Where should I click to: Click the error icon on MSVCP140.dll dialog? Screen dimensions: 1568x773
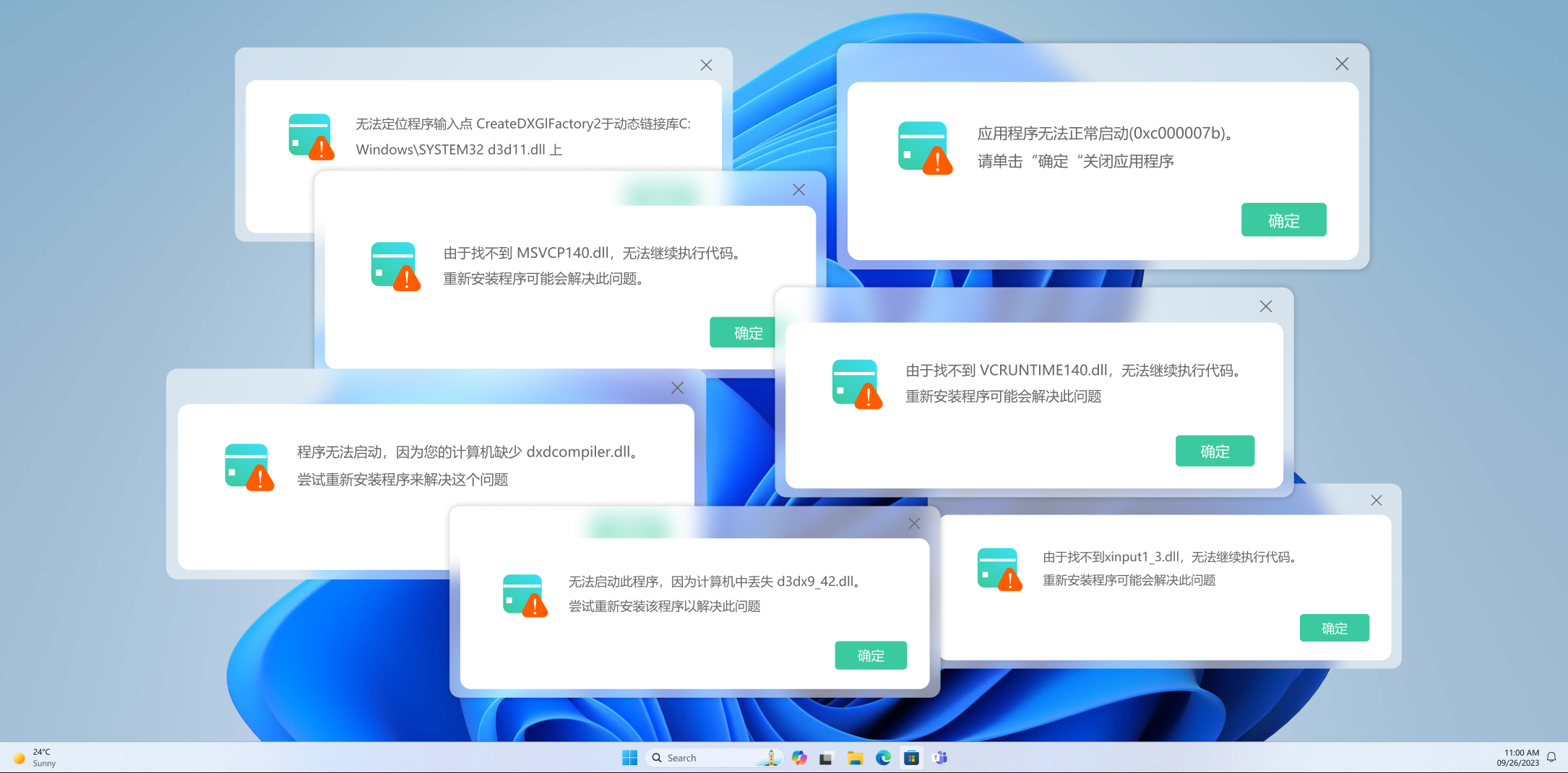(395, 266)
